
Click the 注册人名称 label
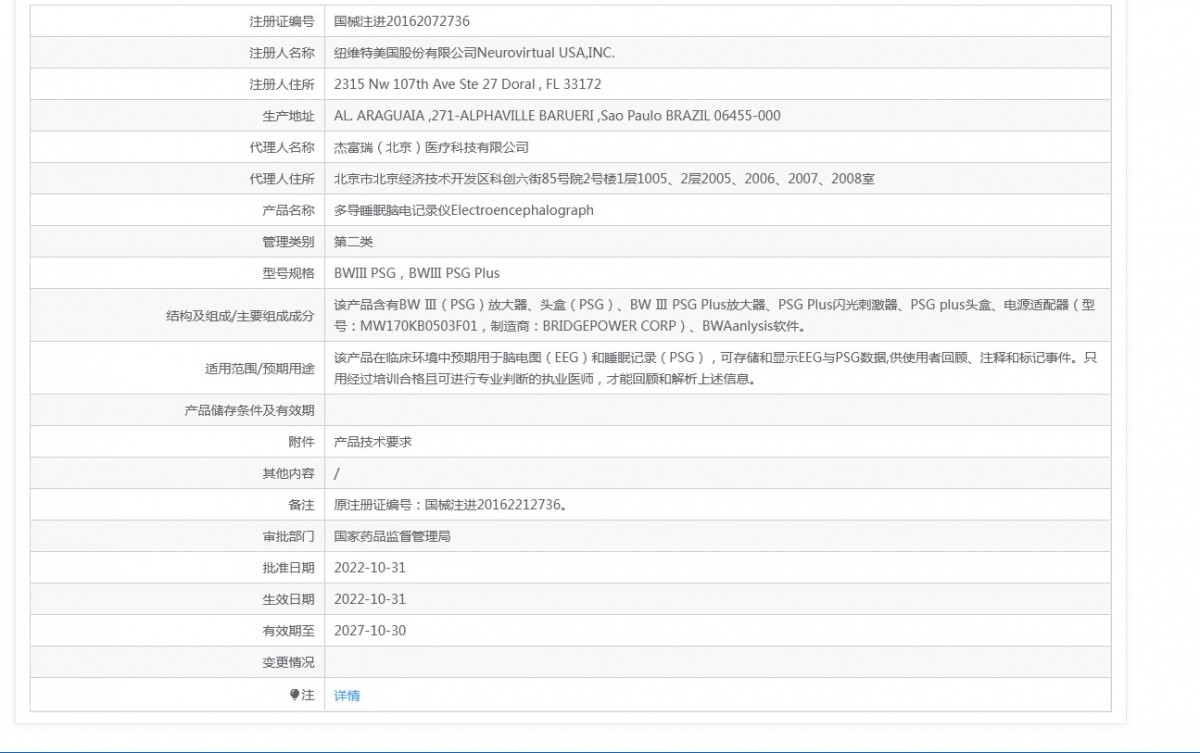pos(282,53)
